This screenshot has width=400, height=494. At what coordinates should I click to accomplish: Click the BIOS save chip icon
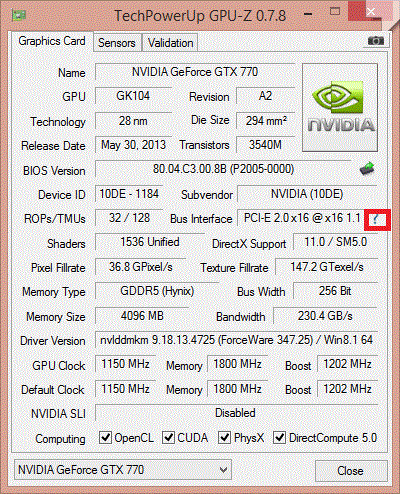click(367, 169)
